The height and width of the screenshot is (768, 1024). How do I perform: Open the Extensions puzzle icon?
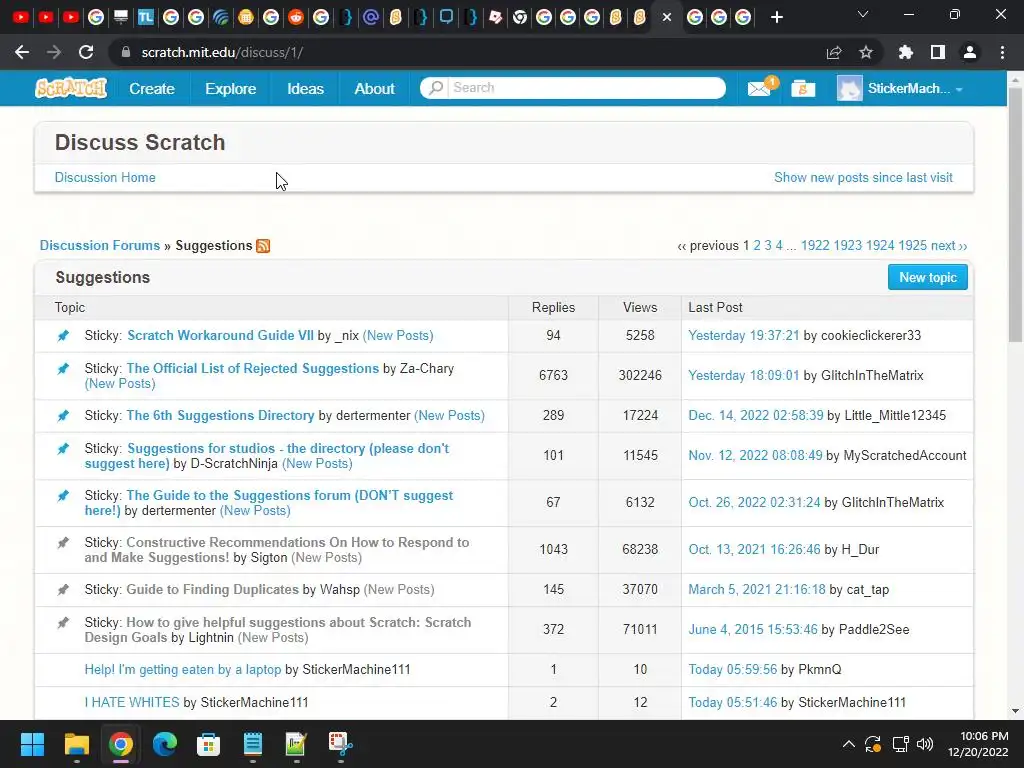(x=906, y=52)
